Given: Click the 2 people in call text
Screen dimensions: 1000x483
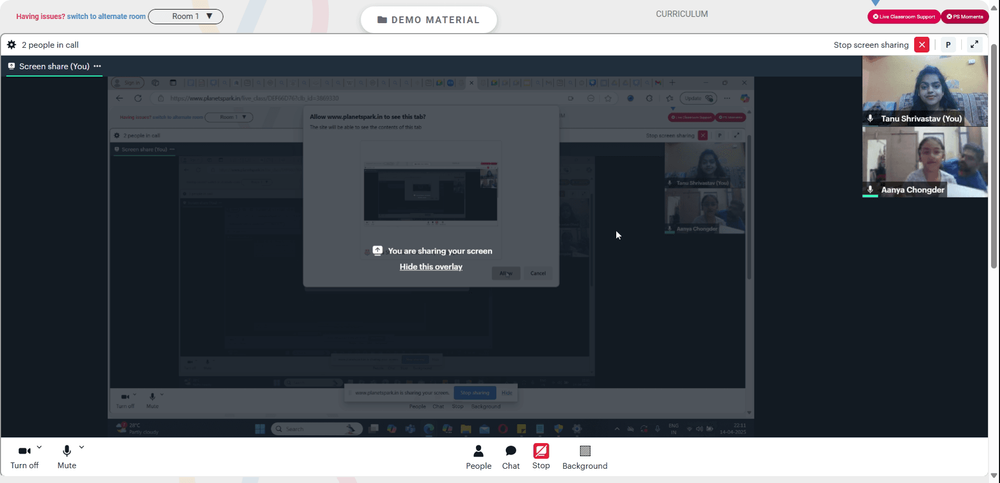Looking at the screenshot, I should tap(50, 45).
